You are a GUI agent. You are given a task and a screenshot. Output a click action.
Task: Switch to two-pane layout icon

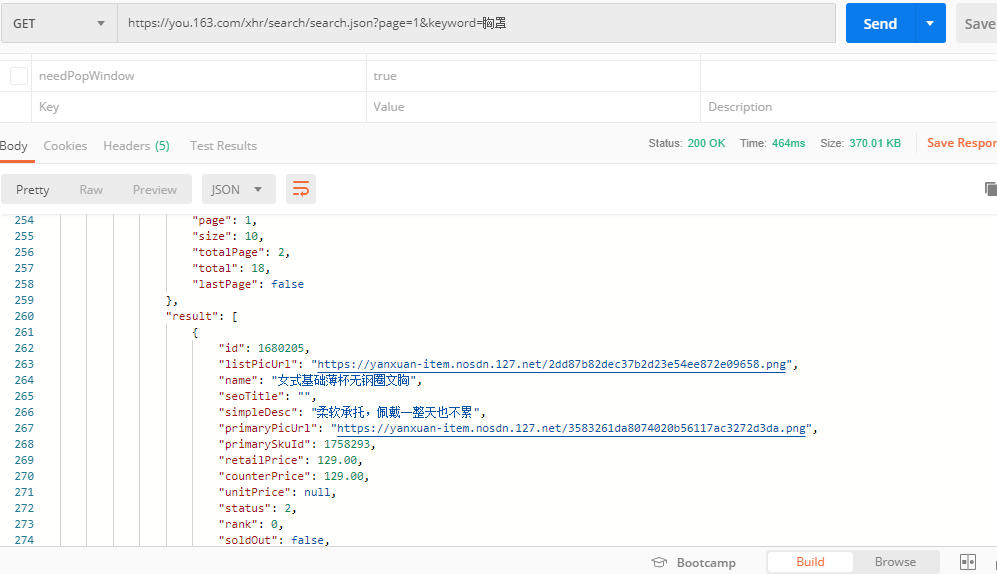[x=967, y=562]
